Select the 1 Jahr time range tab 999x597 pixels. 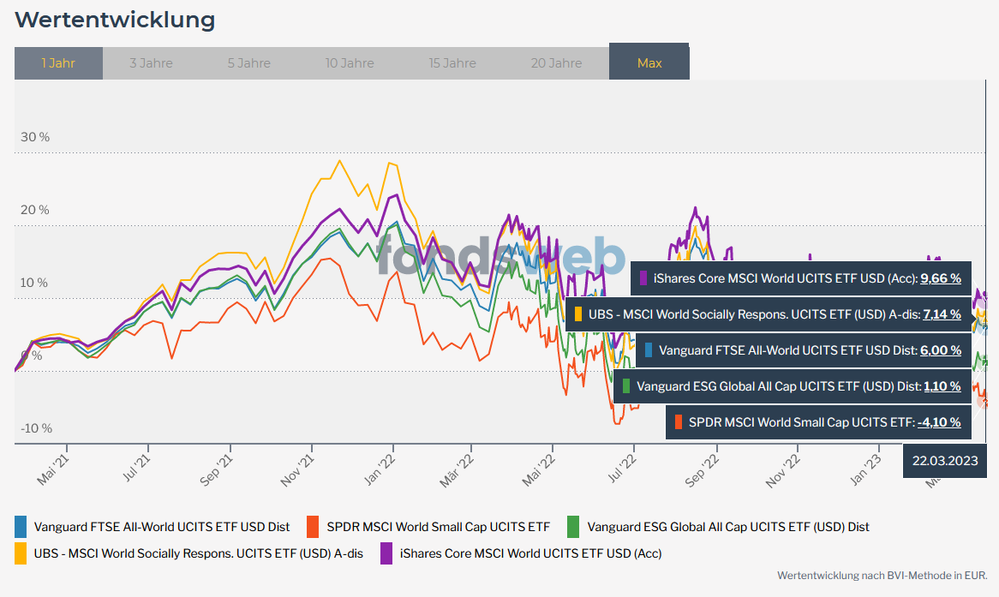[58, 63]
